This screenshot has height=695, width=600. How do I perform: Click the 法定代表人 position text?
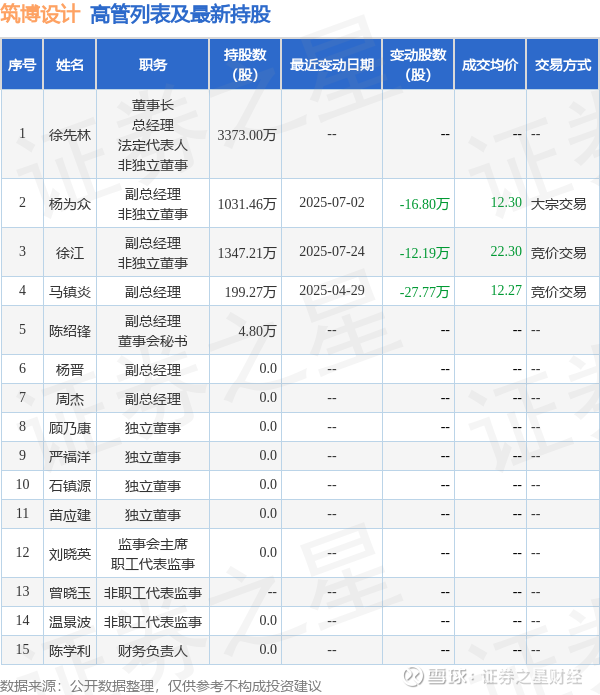[153, 145]
